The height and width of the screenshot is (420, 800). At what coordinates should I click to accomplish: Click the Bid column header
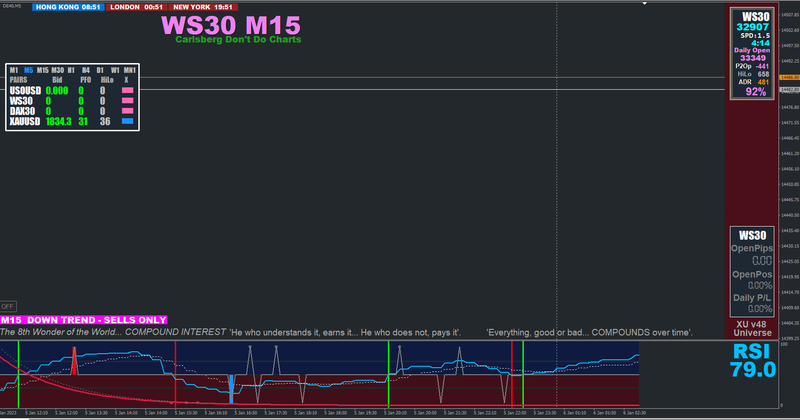(57, 80)
